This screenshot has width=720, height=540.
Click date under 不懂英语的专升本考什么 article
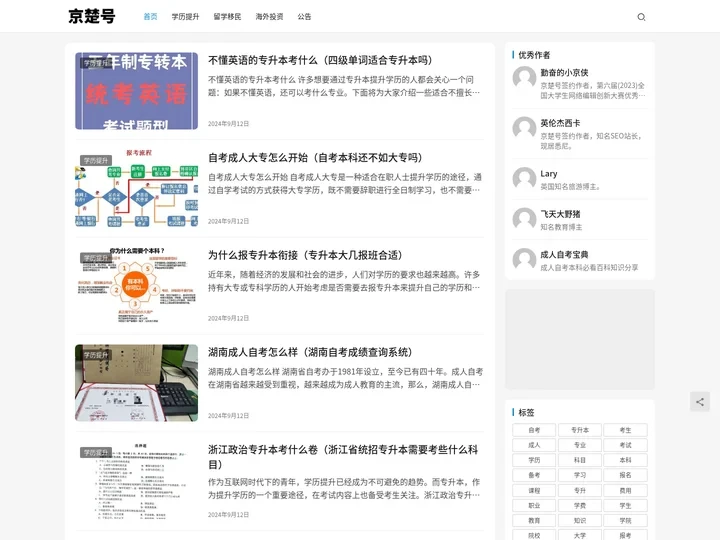[x=228, y=124]
